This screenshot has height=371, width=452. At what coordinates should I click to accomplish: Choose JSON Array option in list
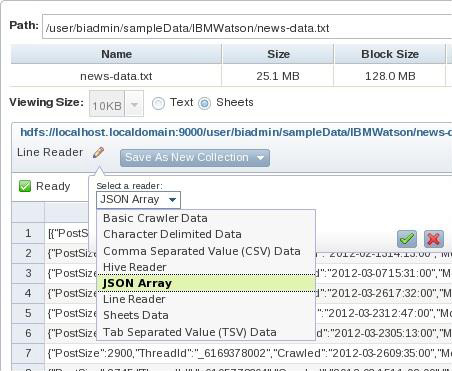coord(206,283)
